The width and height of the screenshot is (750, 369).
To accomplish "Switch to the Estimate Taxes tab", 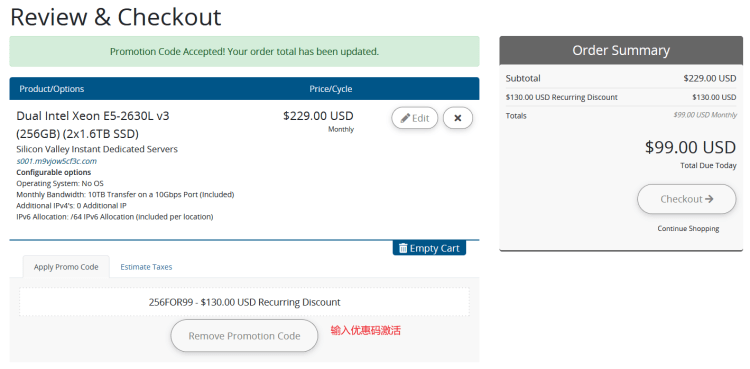I will pyautogui.click(x=146, y=267).
